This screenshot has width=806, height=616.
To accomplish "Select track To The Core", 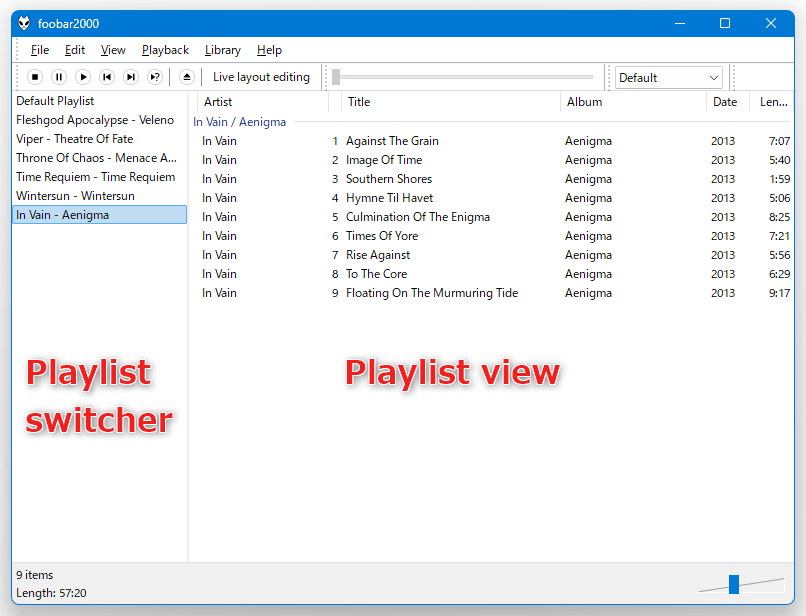I will pos(493,274).
